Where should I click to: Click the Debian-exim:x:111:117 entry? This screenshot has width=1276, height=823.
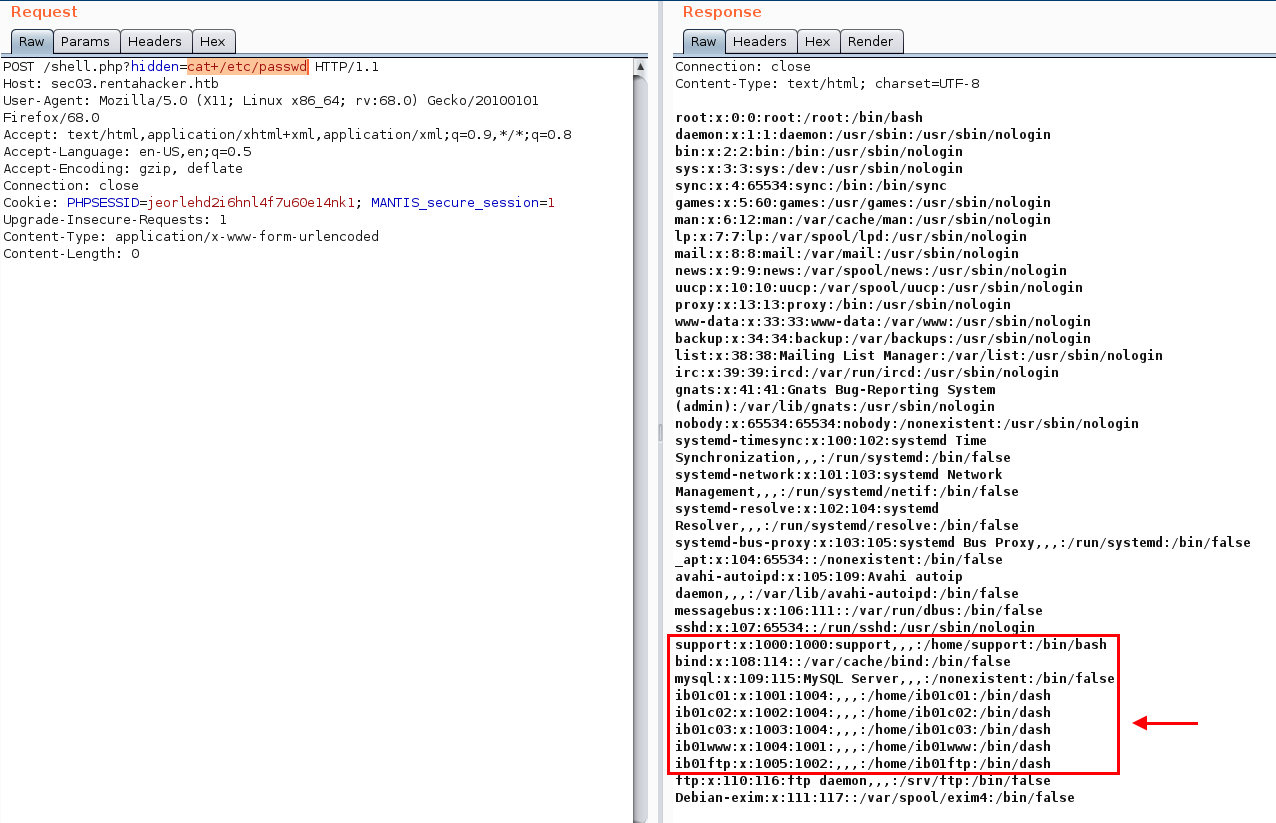pos(875,798)
